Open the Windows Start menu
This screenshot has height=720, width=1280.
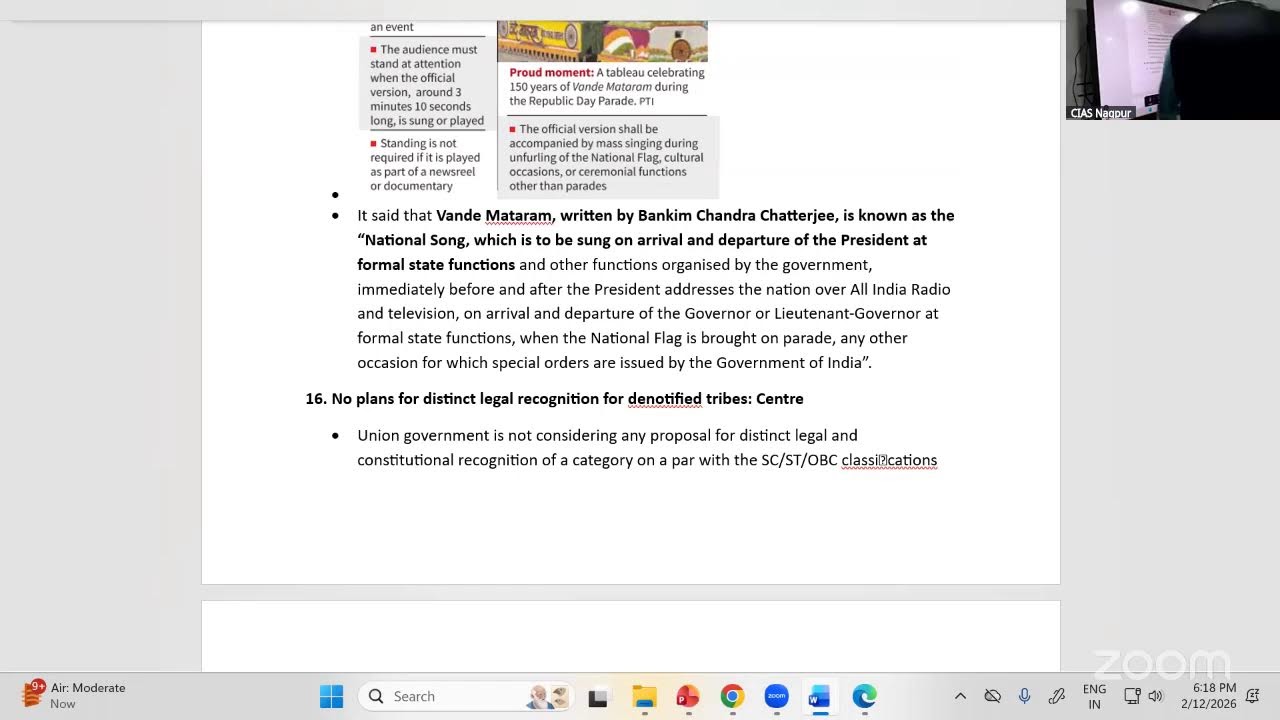point(331,696)
